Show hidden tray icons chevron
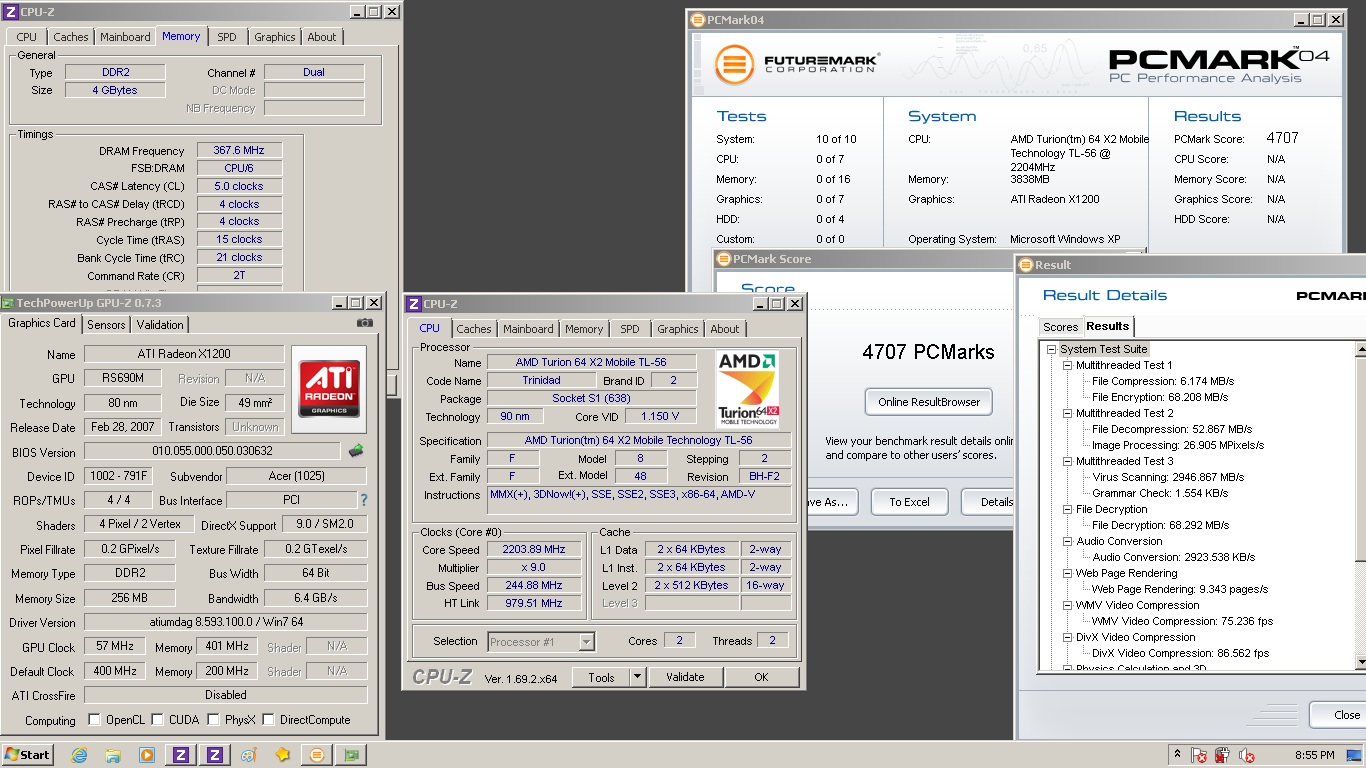 (x=1178, y=755)
